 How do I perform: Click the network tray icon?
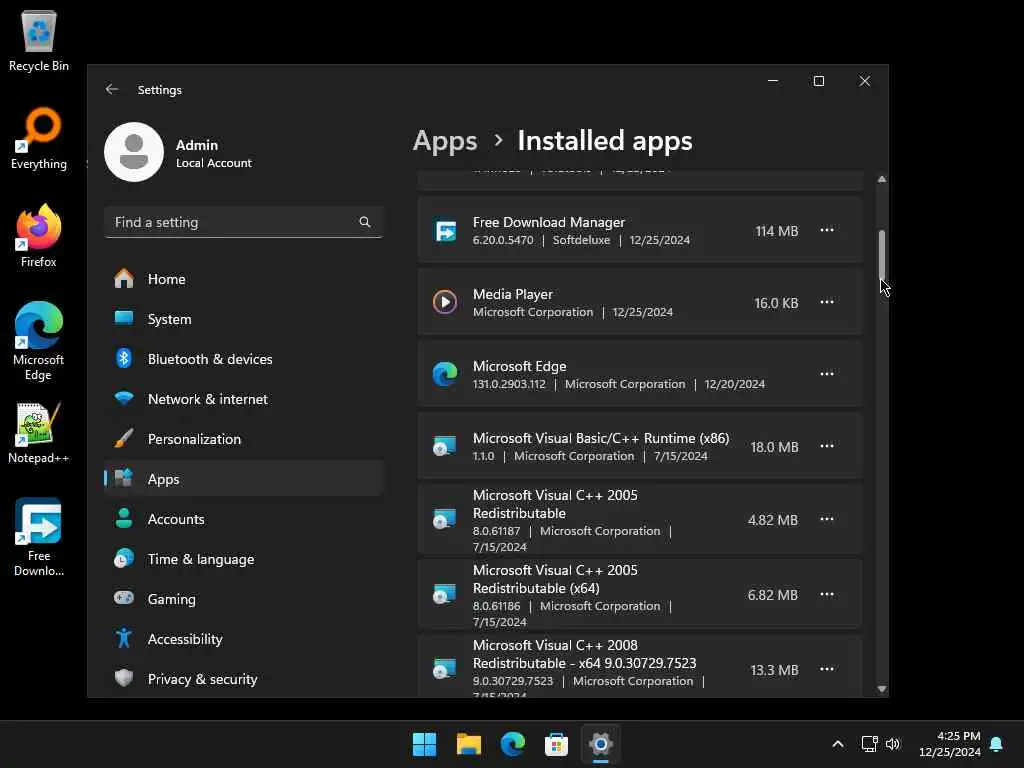869,744
